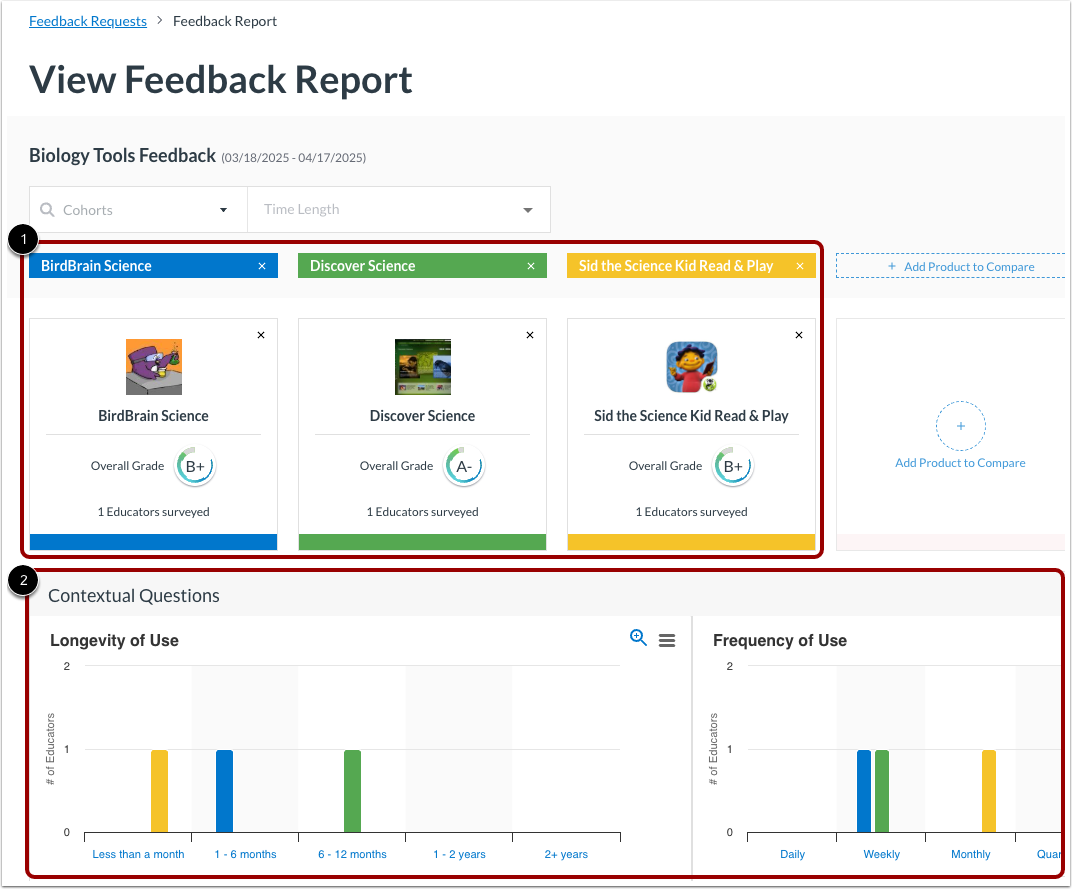Viewport: 1072px width, 889px height.
Task: Open the Longevity of Use chart menu
Action: pyautogui.click(x=667, y=640)
